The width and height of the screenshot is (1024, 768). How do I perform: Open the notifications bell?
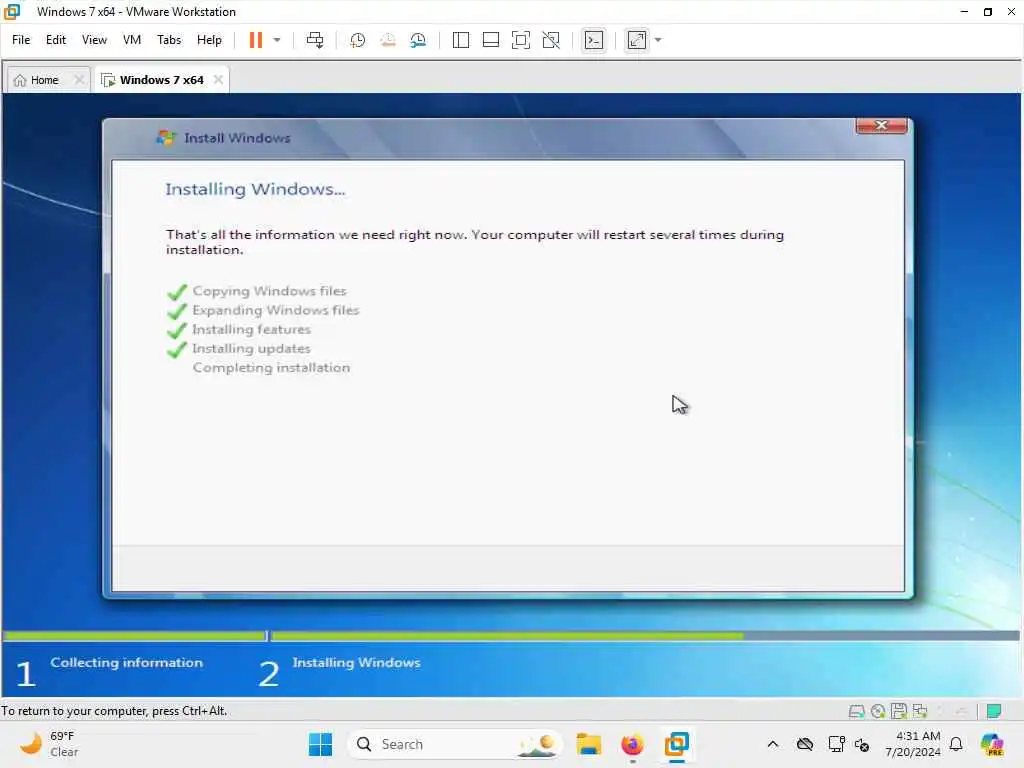[x=956, y=744]
